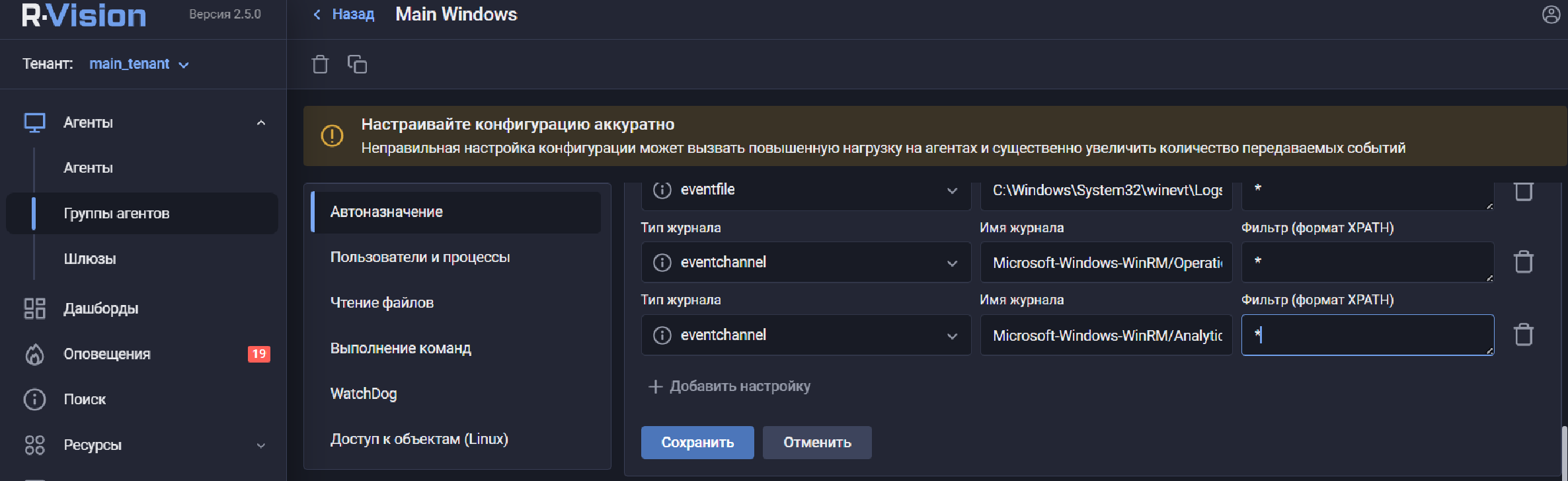Click info icon in WinRM/Operational row dropdown
The height and width of the screenshot is (481, 1568).
click(662, 263)
